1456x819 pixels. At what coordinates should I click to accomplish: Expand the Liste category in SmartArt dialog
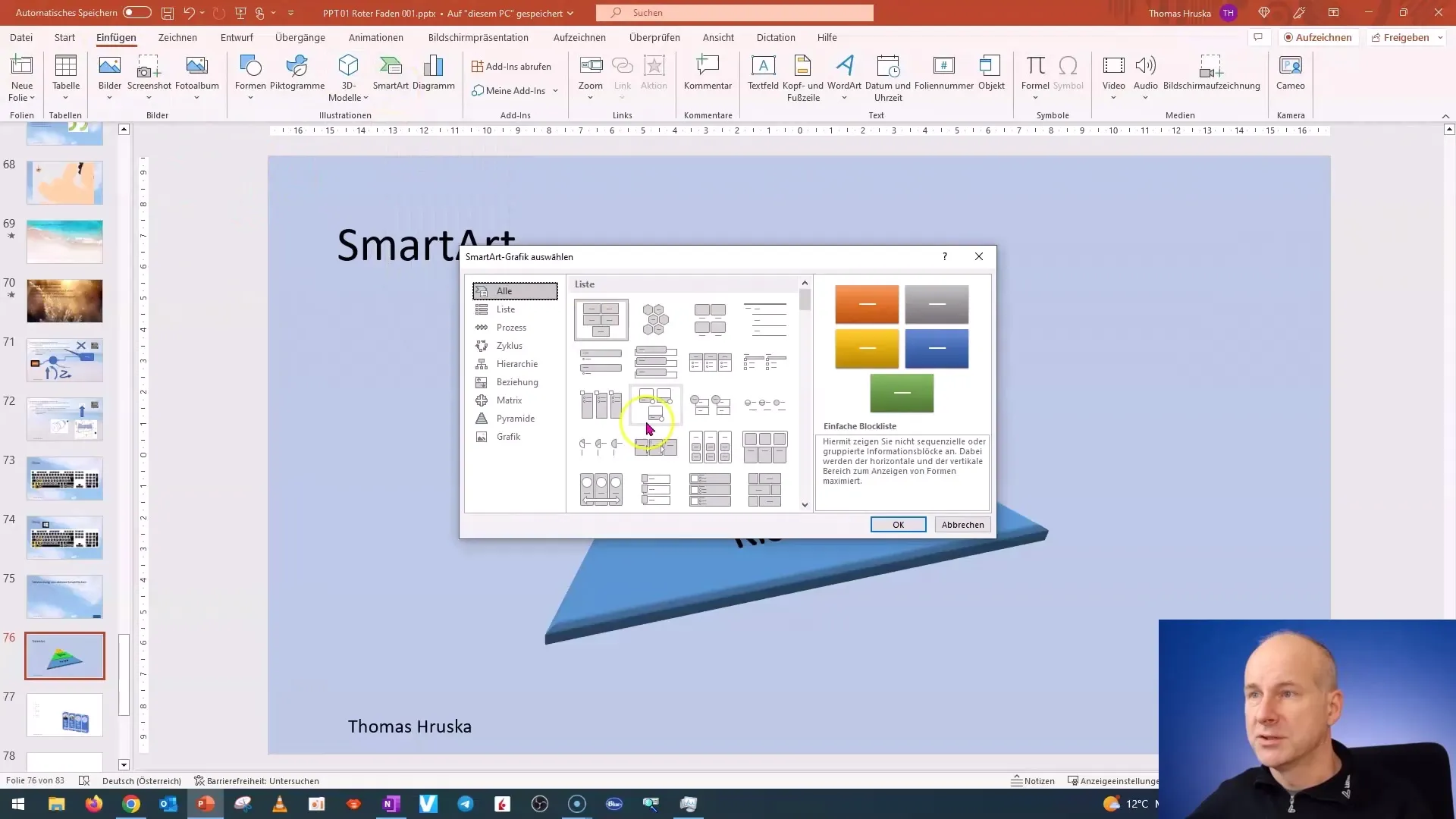(x=506, y=309)
